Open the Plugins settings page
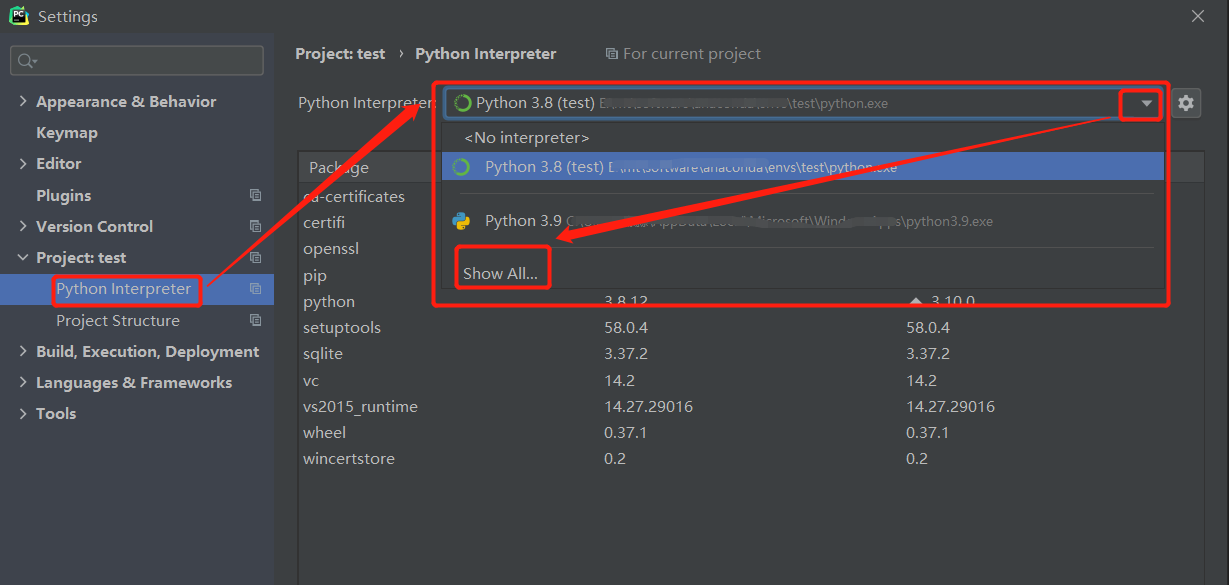1229x585 pixels. (64, 195)
